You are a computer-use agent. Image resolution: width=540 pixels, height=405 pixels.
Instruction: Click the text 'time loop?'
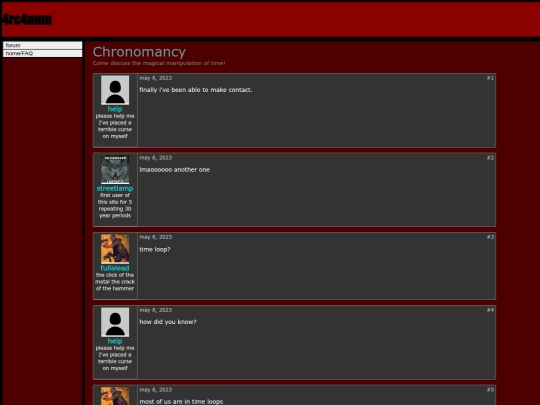coord(155,249)
